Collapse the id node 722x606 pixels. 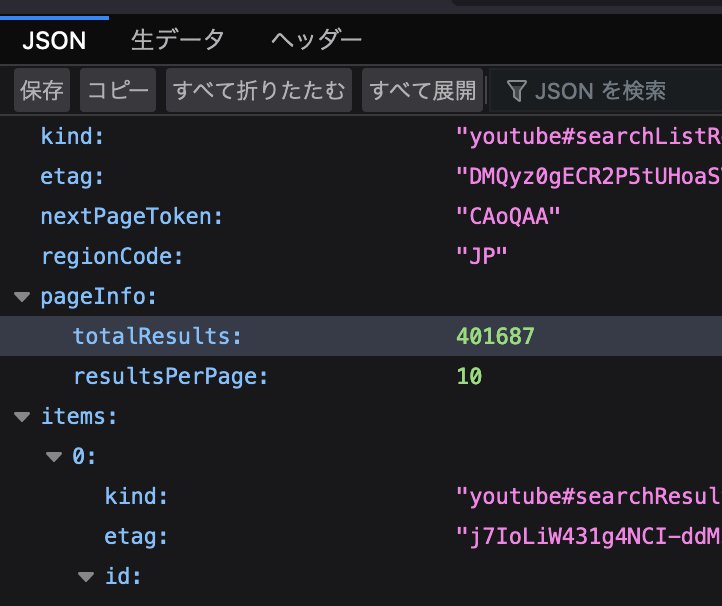tap(86, 577)
